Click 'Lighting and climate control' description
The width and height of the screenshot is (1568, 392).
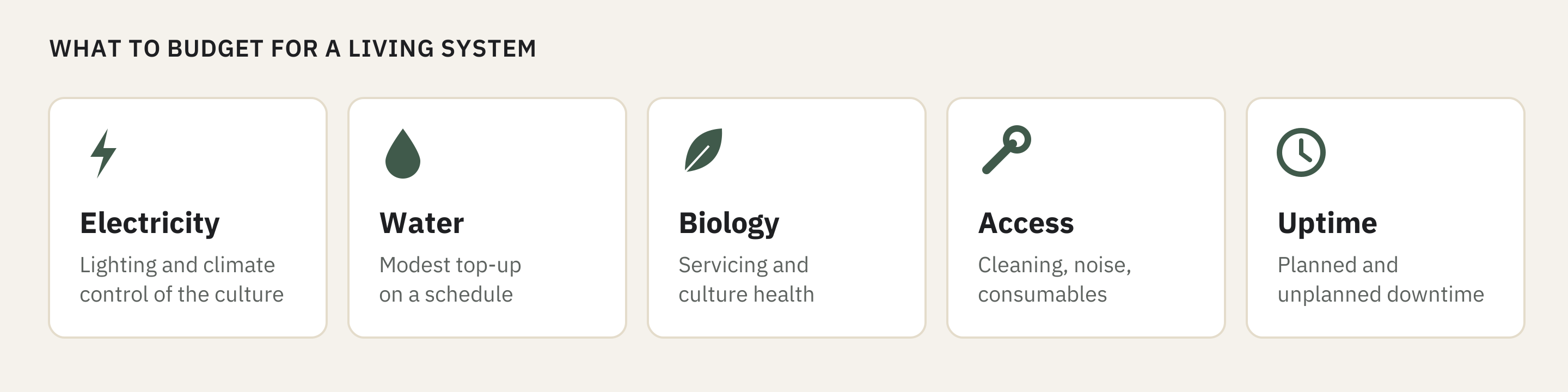(181, 279)
